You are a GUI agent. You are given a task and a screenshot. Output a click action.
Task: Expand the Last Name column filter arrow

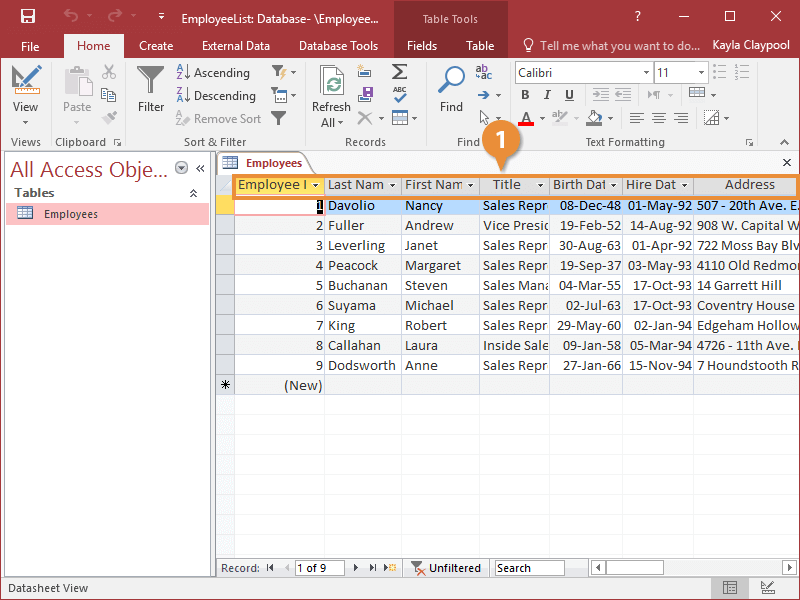click(392, 185)
